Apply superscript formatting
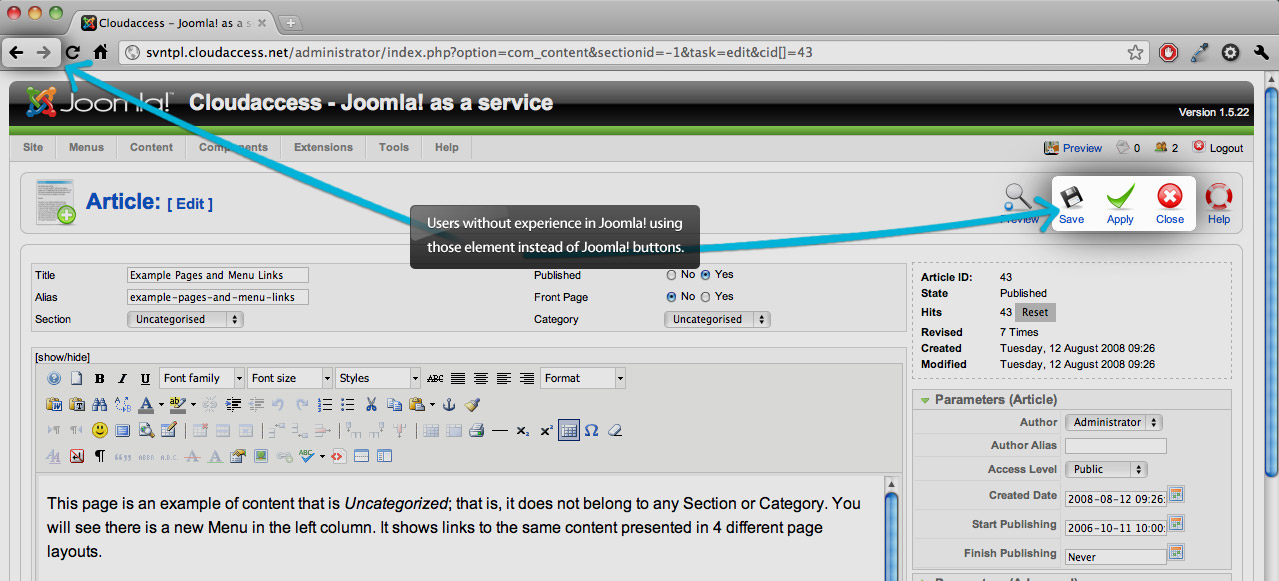This screenshot has height=581, width=1279. coord(546,431)
